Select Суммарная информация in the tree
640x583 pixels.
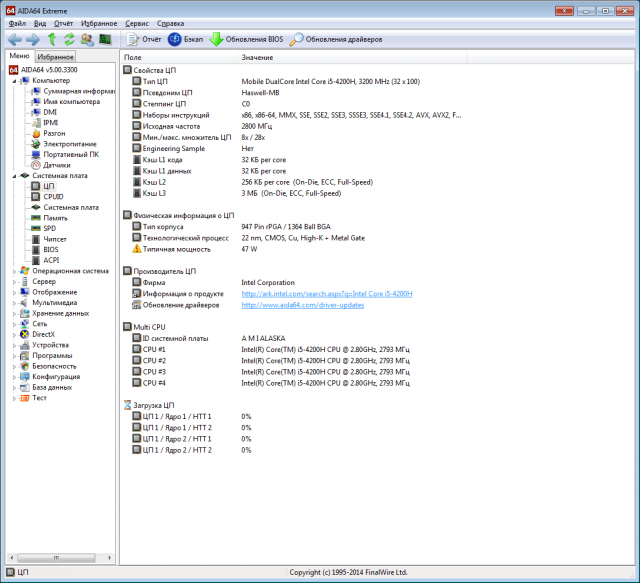pos(73,91)
